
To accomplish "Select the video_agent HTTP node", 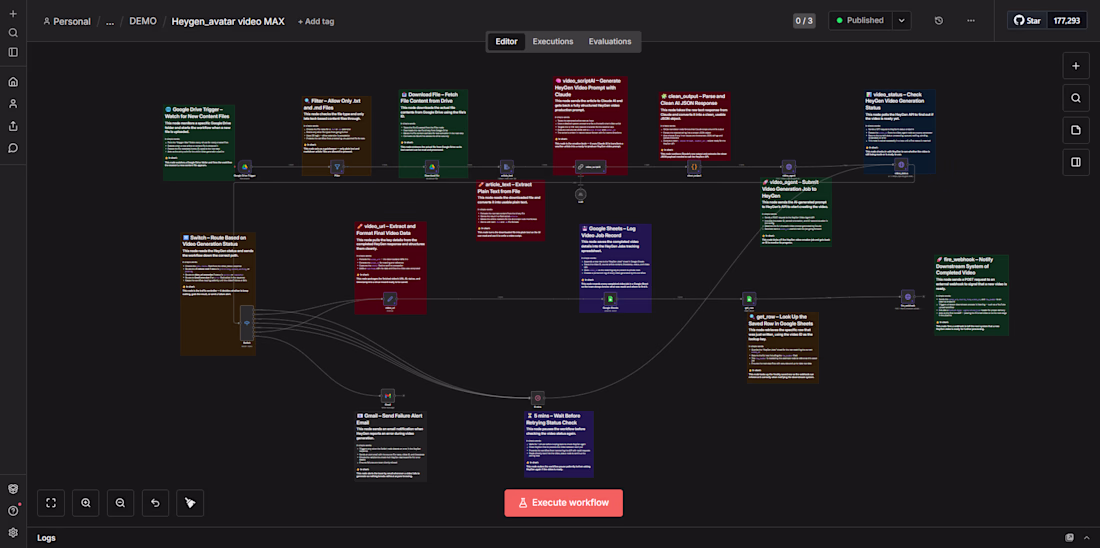I will pyautogui.click(x=789, y=167).
